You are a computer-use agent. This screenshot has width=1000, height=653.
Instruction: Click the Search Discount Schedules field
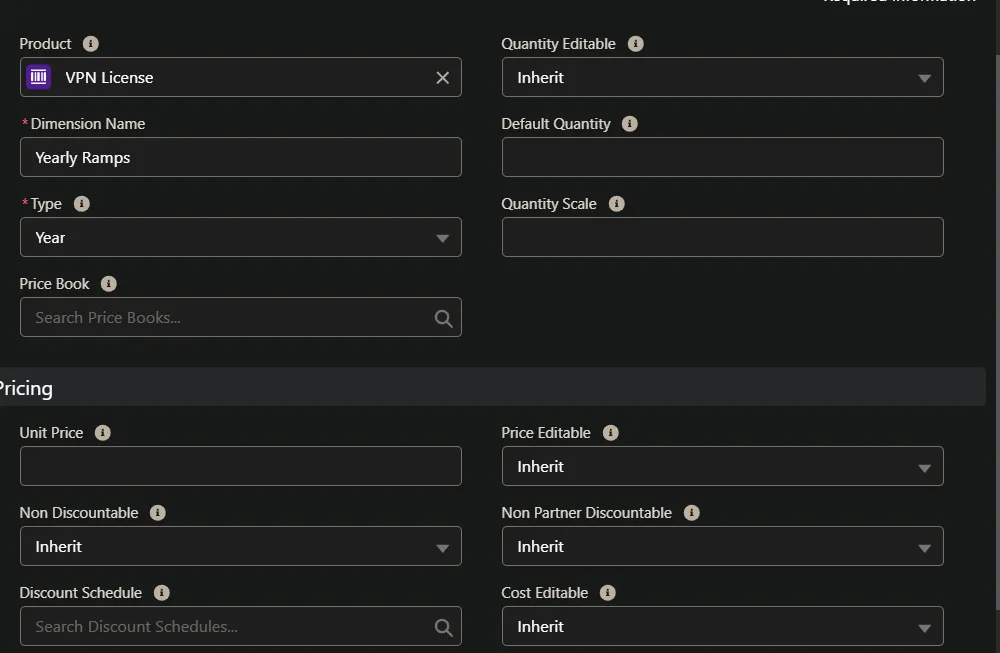(x=240, y=626)
